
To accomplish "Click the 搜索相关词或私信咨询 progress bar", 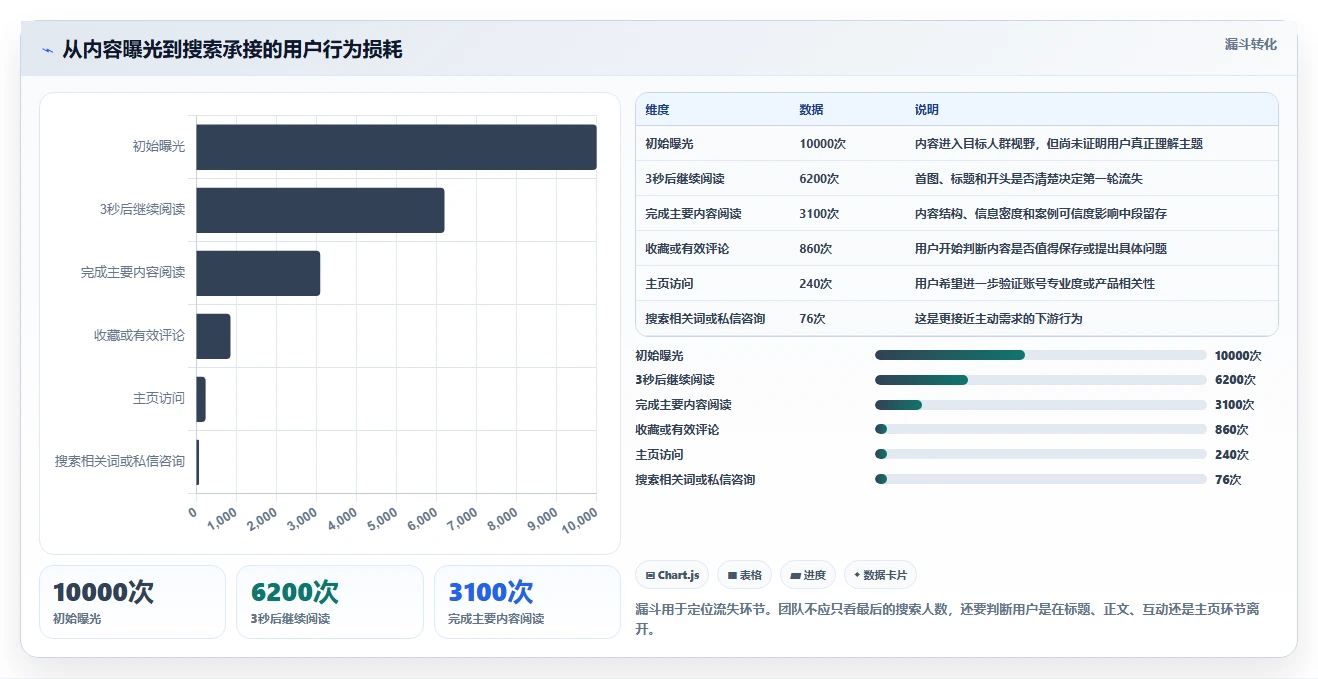I will pos(1041,479).
